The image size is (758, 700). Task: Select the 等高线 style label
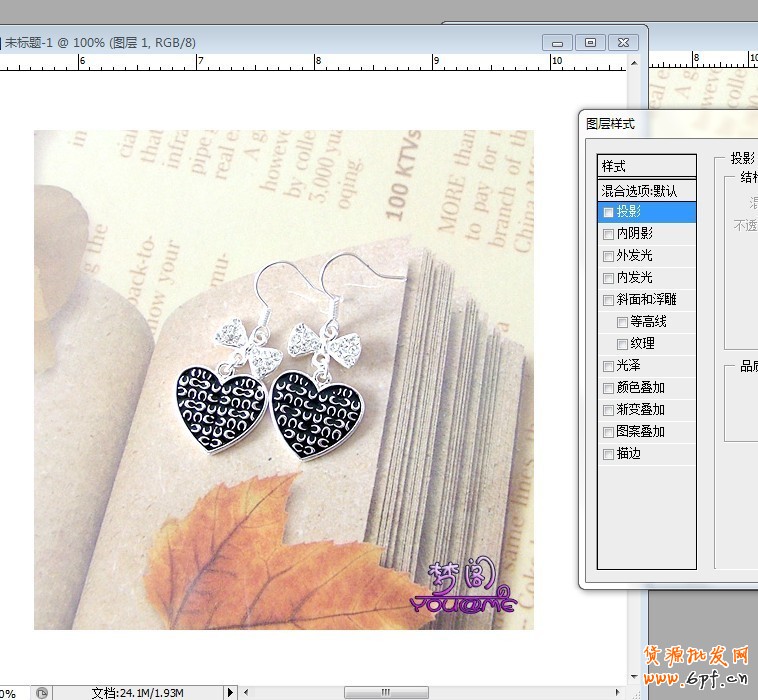tap(648, 321)
